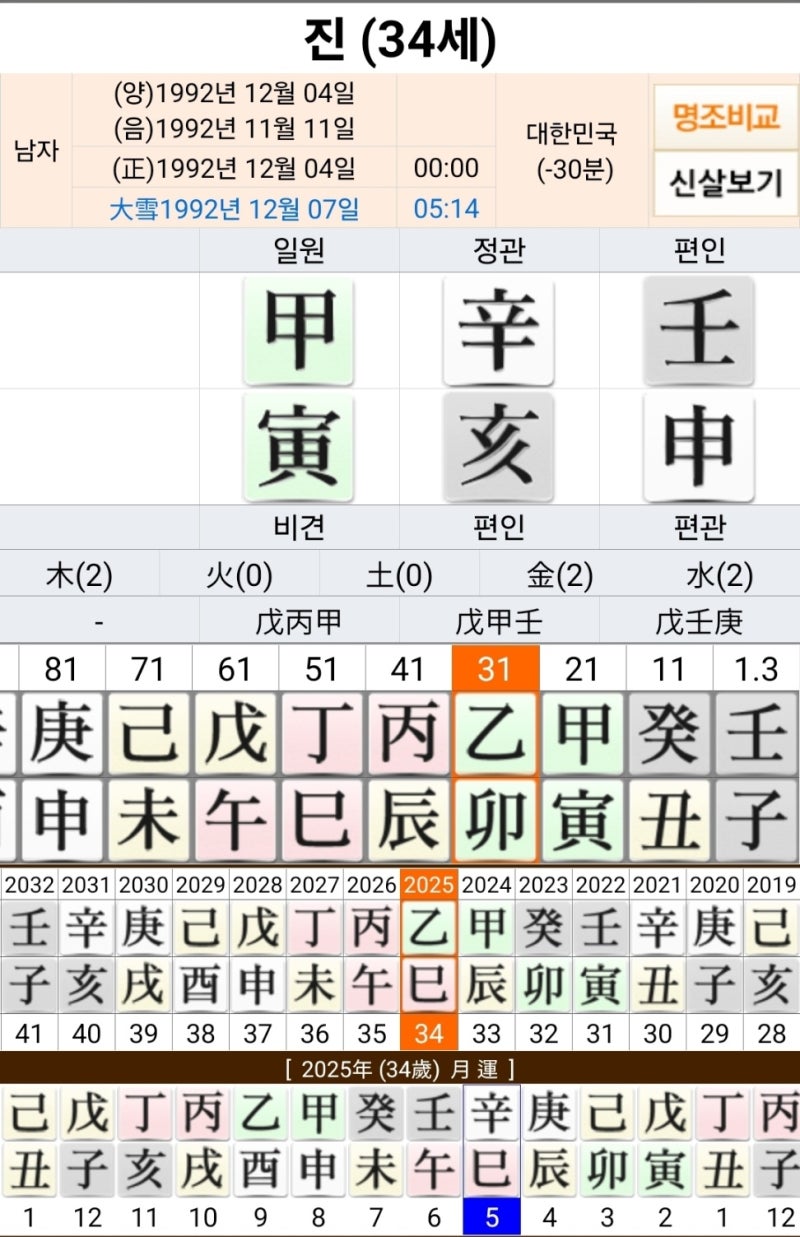The image size is (800, 1237).
Task: Choose the 庚 stem in the age 81 luck column
Action: coord(62,735)
